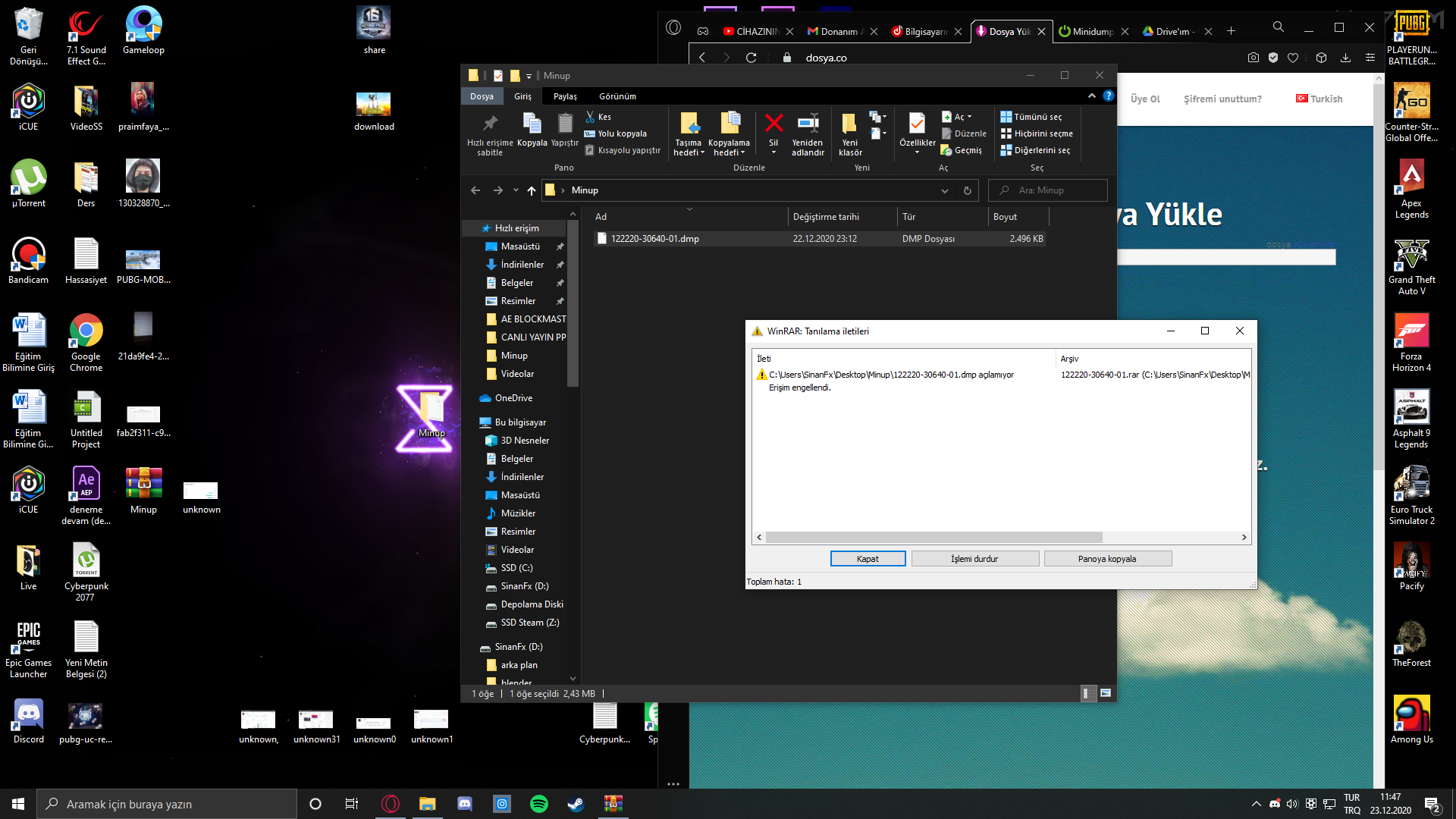1456x819 pixels.
Task: Sort by the Değiştirme tarihi column header
Action: pos(842,217)
